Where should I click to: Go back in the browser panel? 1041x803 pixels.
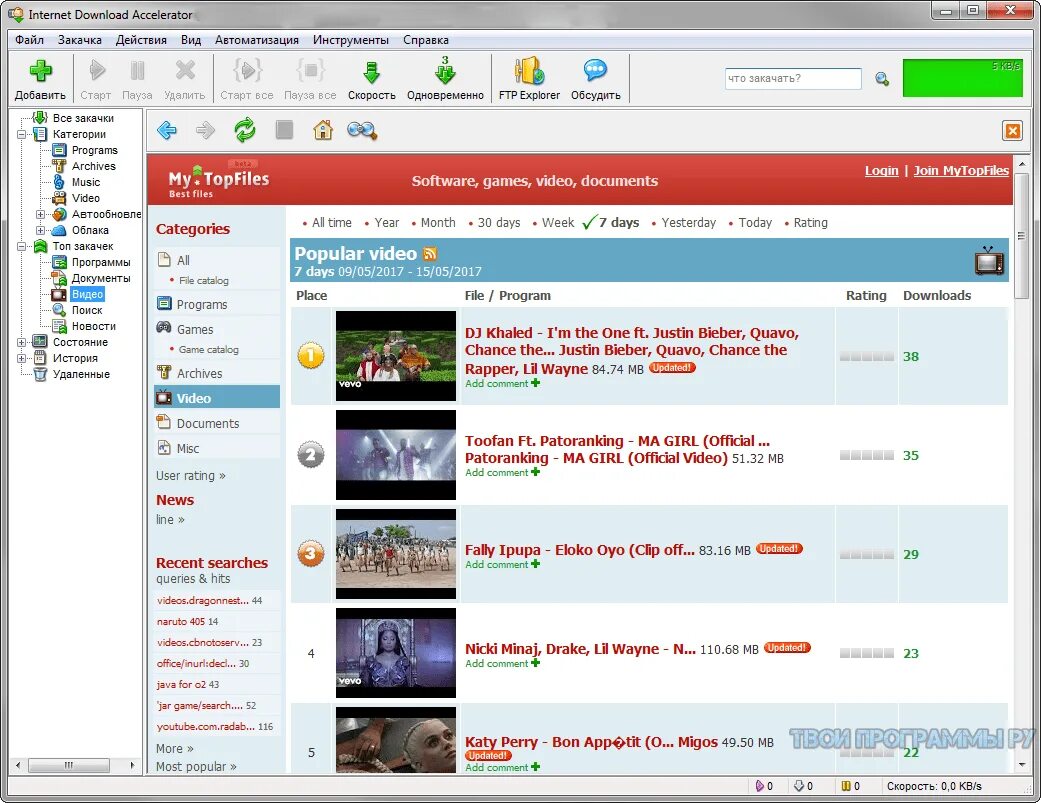coord(167,130)
